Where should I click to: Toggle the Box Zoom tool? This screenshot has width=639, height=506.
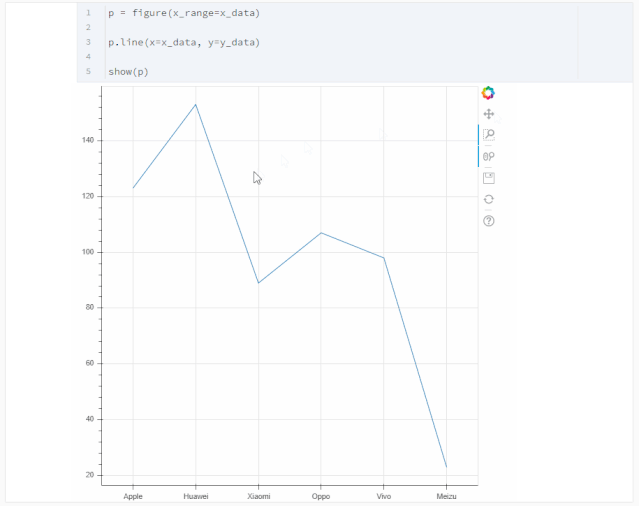point(488,135)
